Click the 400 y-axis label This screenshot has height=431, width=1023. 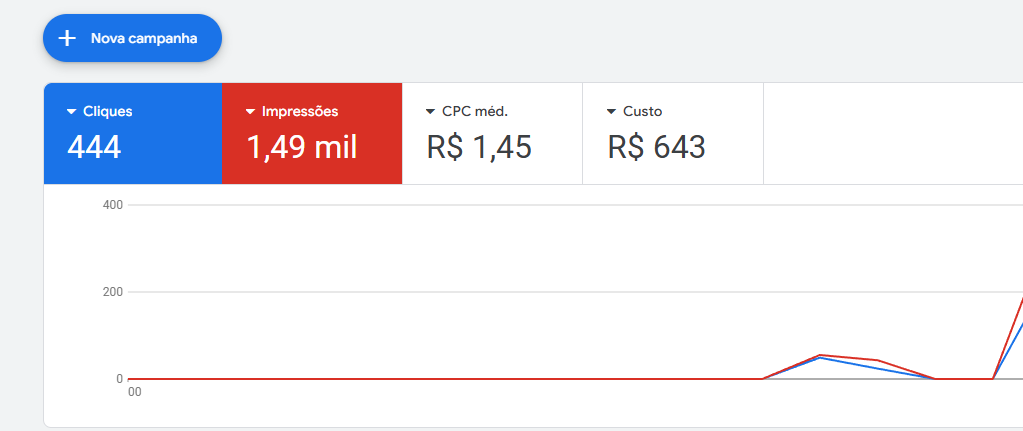(x=112, y=205)
